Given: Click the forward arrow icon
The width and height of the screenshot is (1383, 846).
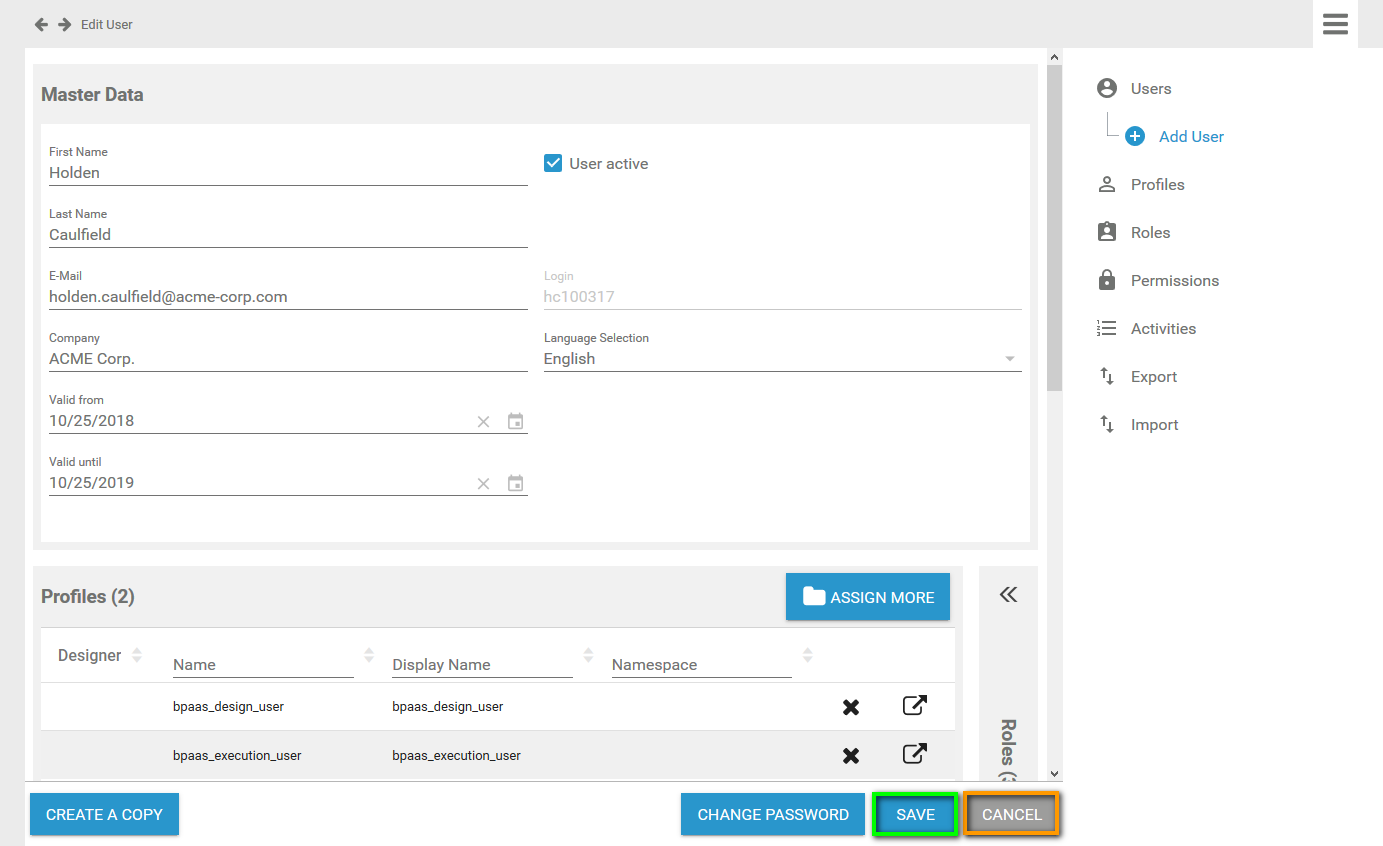Looking at the screenshot, I should (x=64, y=24).
